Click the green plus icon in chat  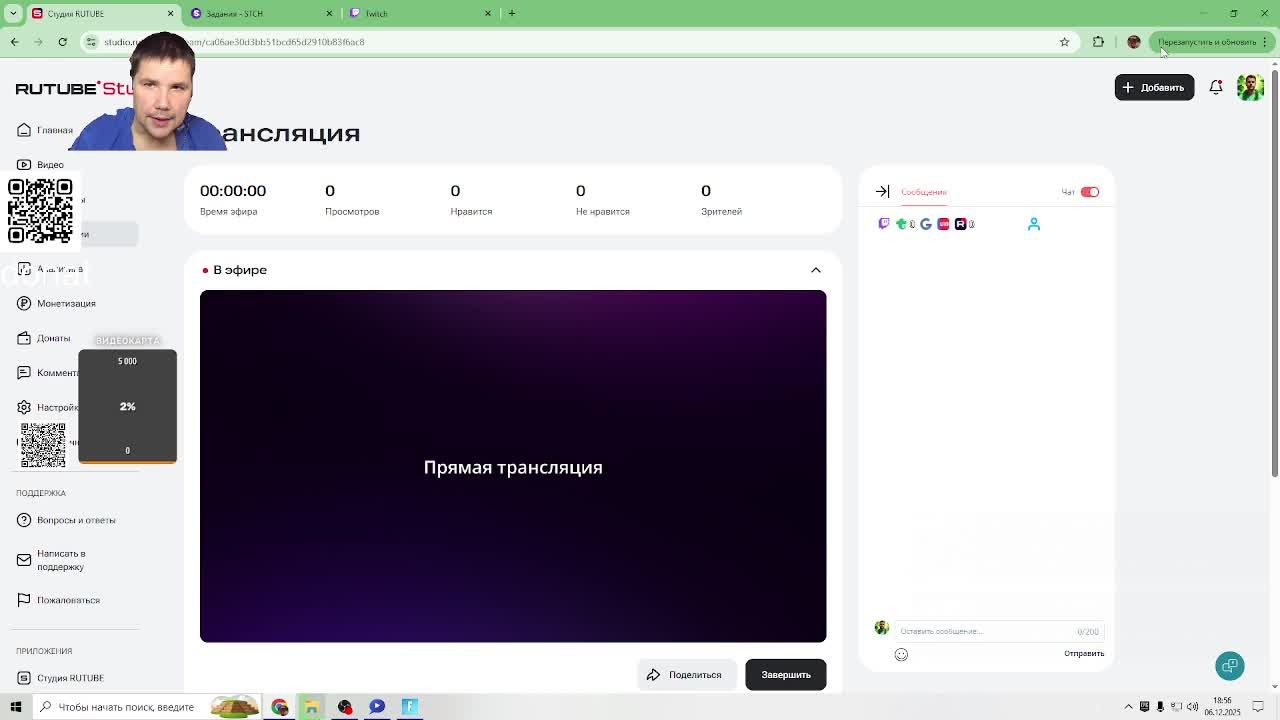tap(901, 224)
